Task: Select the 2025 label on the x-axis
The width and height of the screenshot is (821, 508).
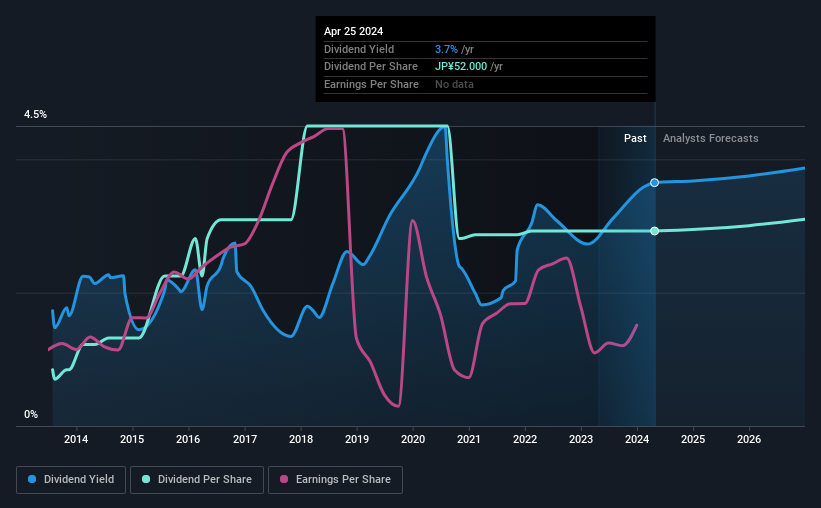Action: coord(693,439)
